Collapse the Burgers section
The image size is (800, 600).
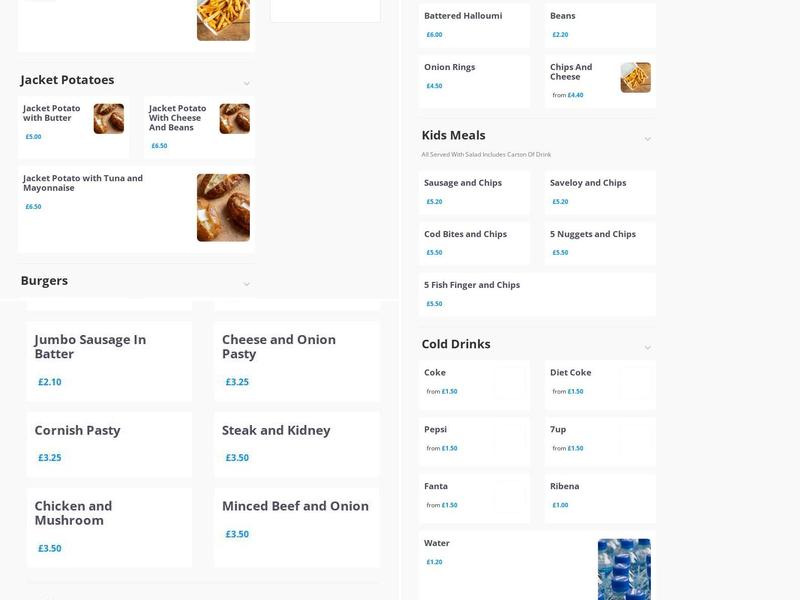coord(245,283)
